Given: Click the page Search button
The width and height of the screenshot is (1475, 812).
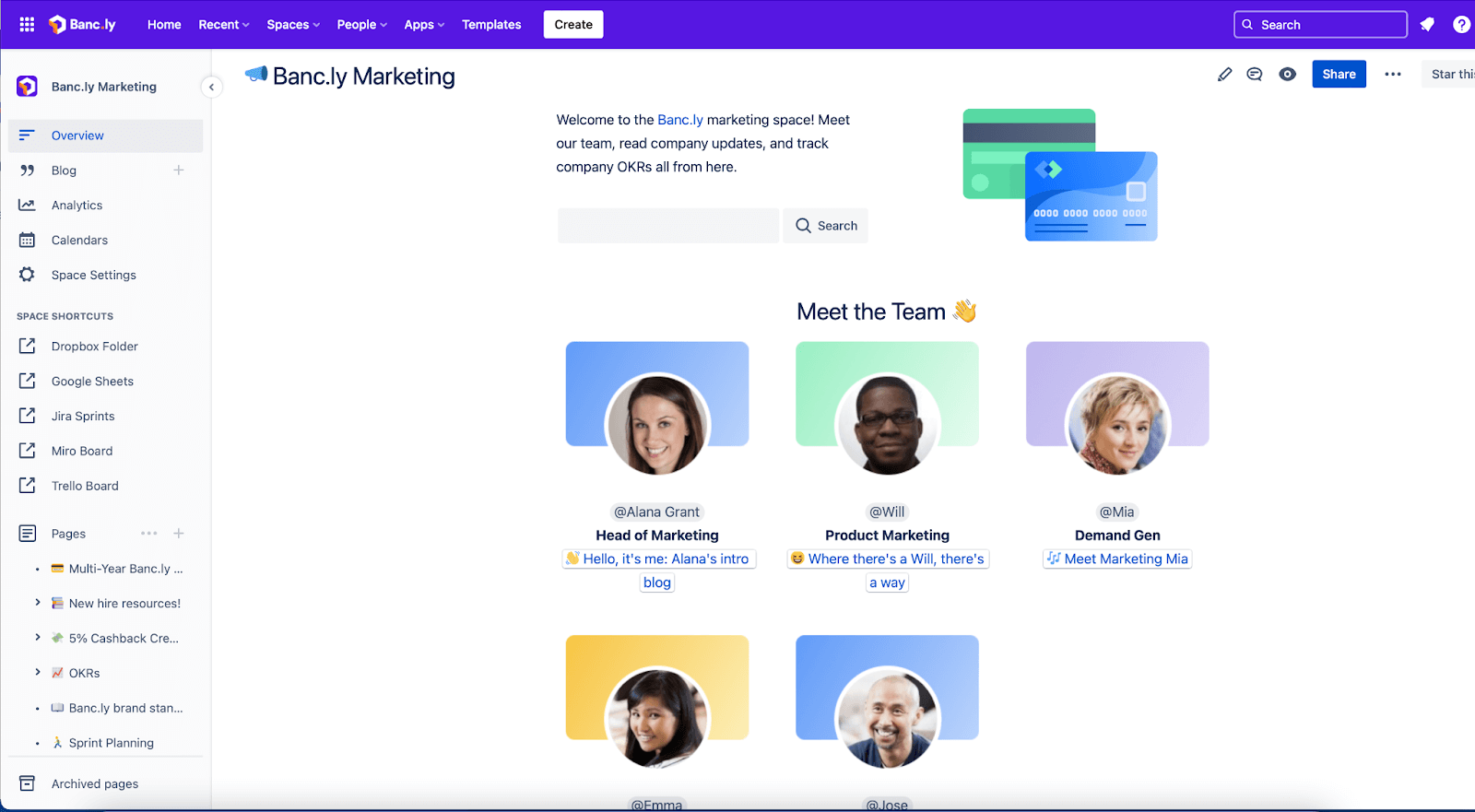Looking at the screenshot, I should 826,226.
